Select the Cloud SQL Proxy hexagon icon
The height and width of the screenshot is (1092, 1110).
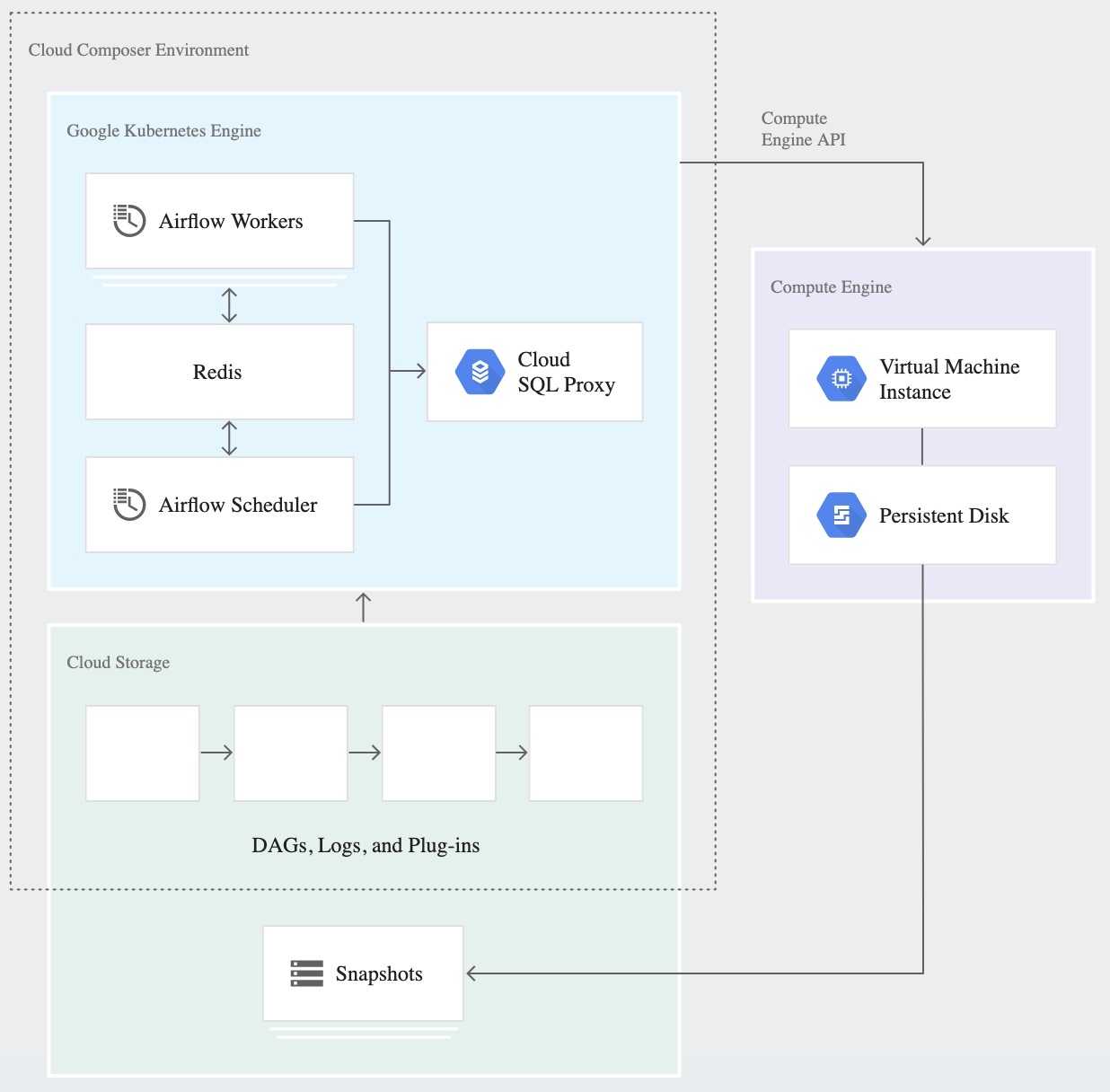(x=481, y=371)
